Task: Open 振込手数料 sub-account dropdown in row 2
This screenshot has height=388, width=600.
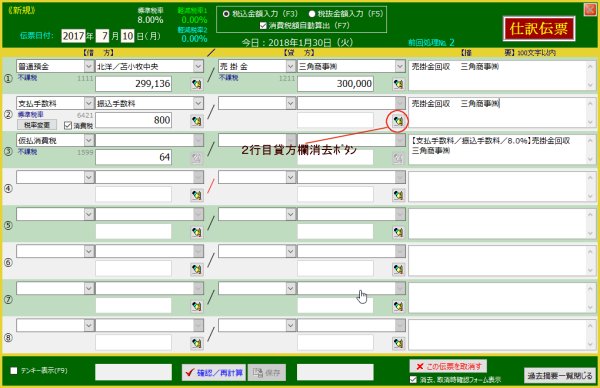Action: pyautogui.click(x=198, y=103)
